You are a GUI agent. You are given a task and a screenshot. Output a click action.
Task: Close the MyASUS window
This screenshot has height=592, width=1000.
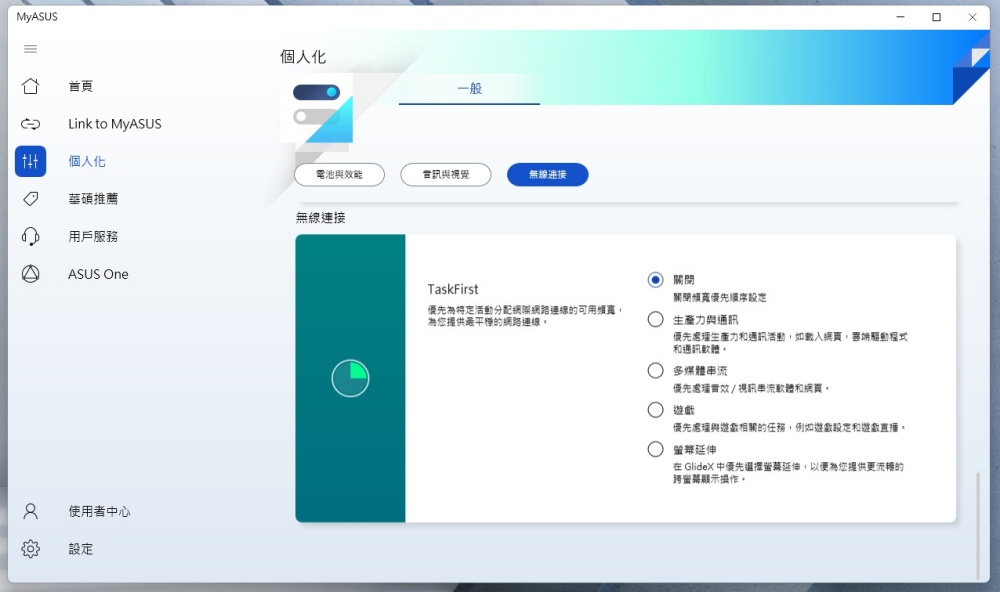click(972, 17)
